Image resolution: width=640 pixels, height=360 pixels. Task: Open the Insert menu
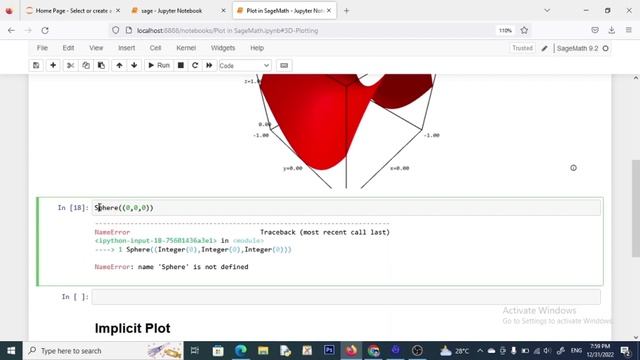(x=127, y=48)
